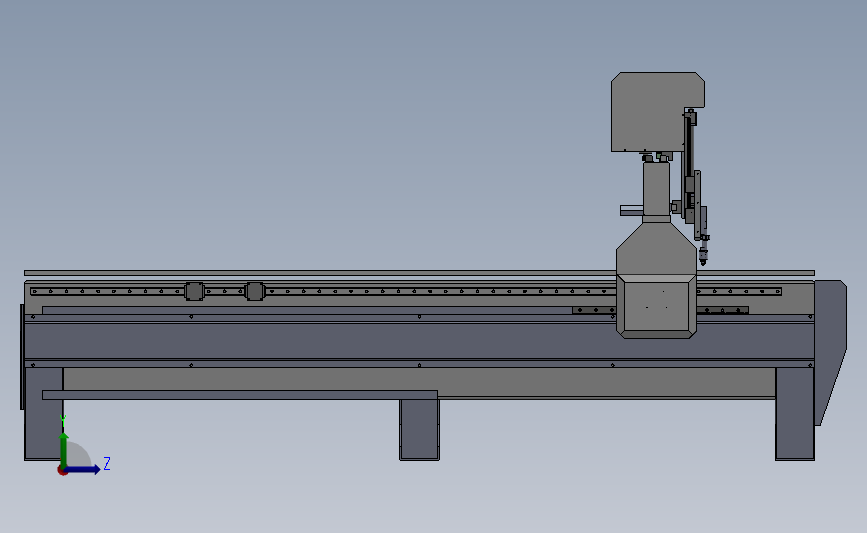
Task: Select the vertical Z-axis slide beside the motor box
Action: [x=689, y=166]
